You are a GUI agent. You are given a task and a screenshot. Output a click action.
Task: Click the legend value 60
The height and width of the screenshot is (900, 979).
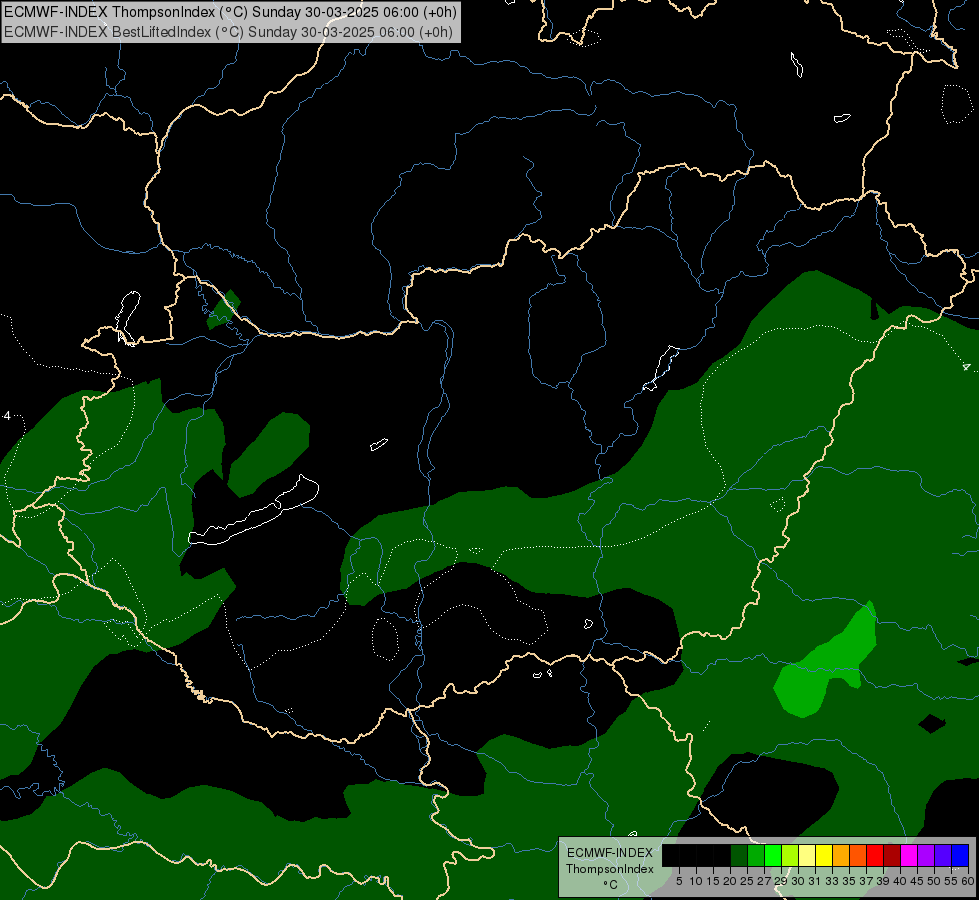(968, 881)
